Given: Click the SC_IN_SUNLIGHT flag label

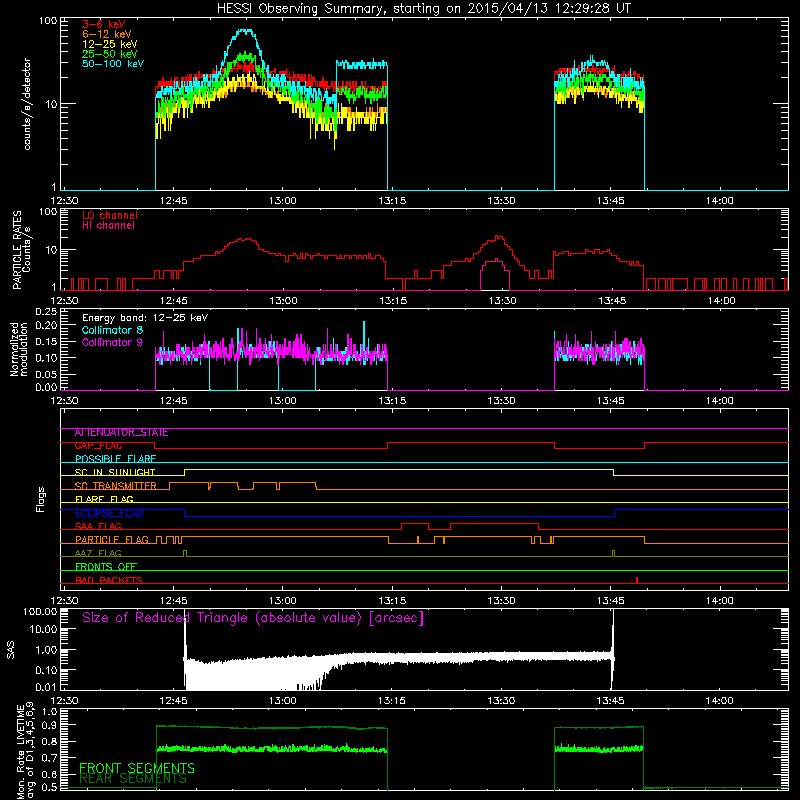Looking at the screenshot, I should [115, 472].
